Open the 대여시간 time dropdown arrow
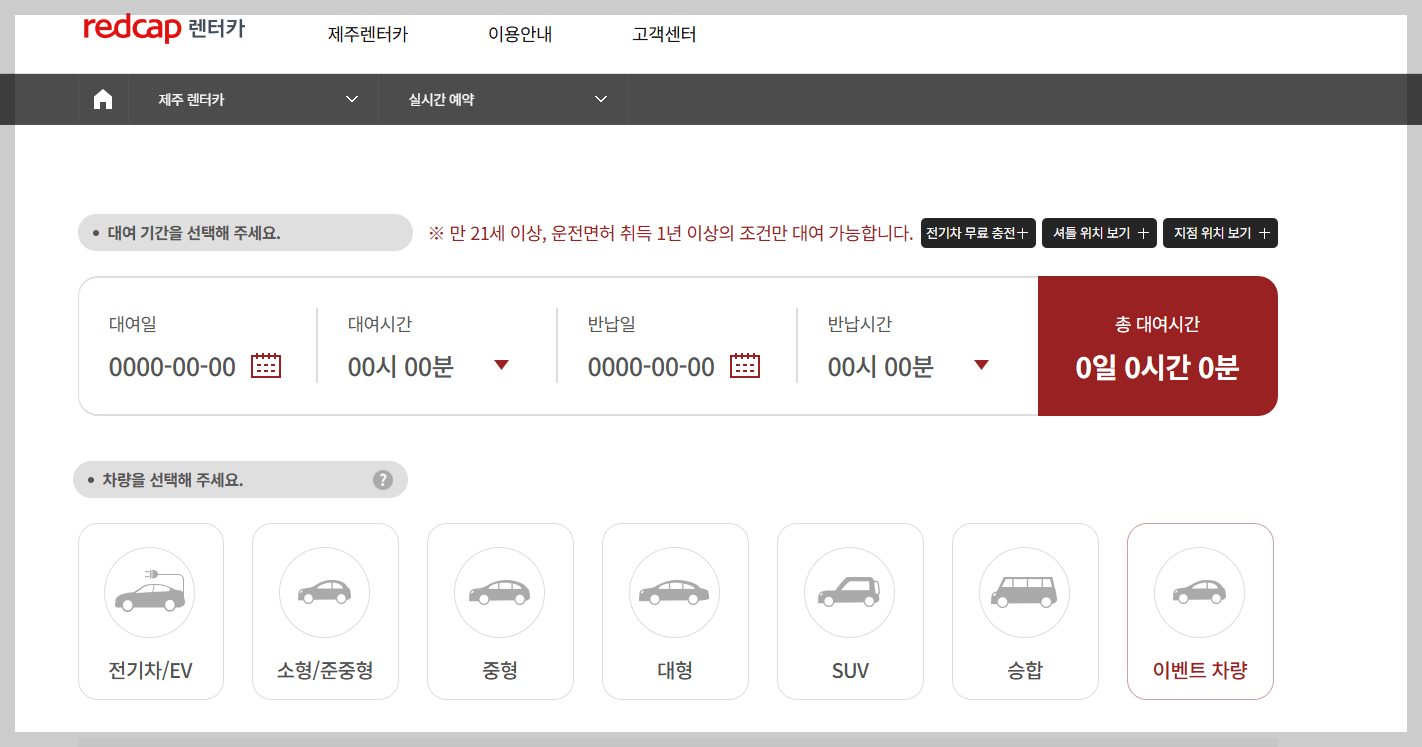Image resolution: width=1422 pixels, height=747 pixels. [x=502, y=365]
